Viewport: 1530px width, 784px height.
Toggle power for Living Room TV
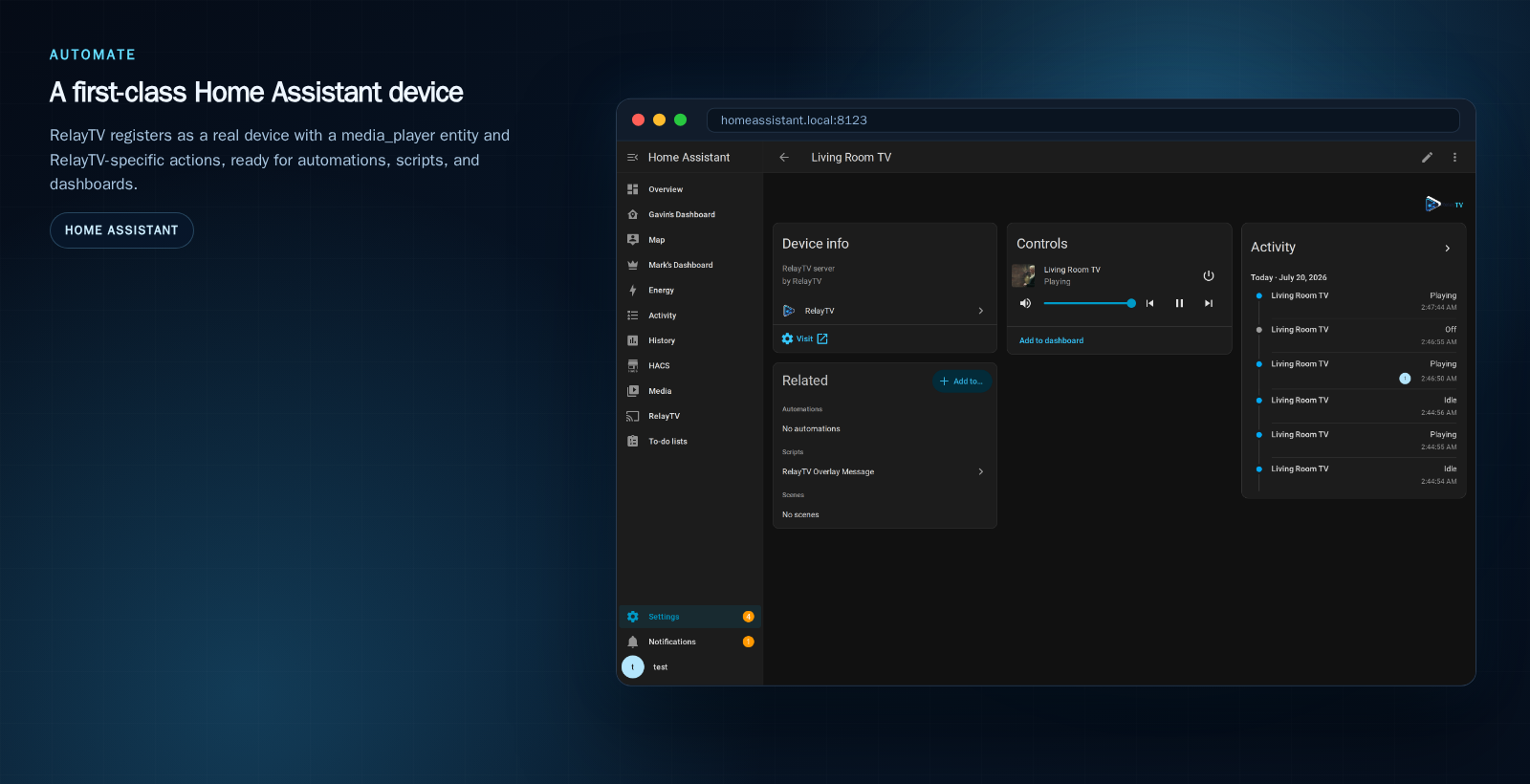(x=1208, y=276)
